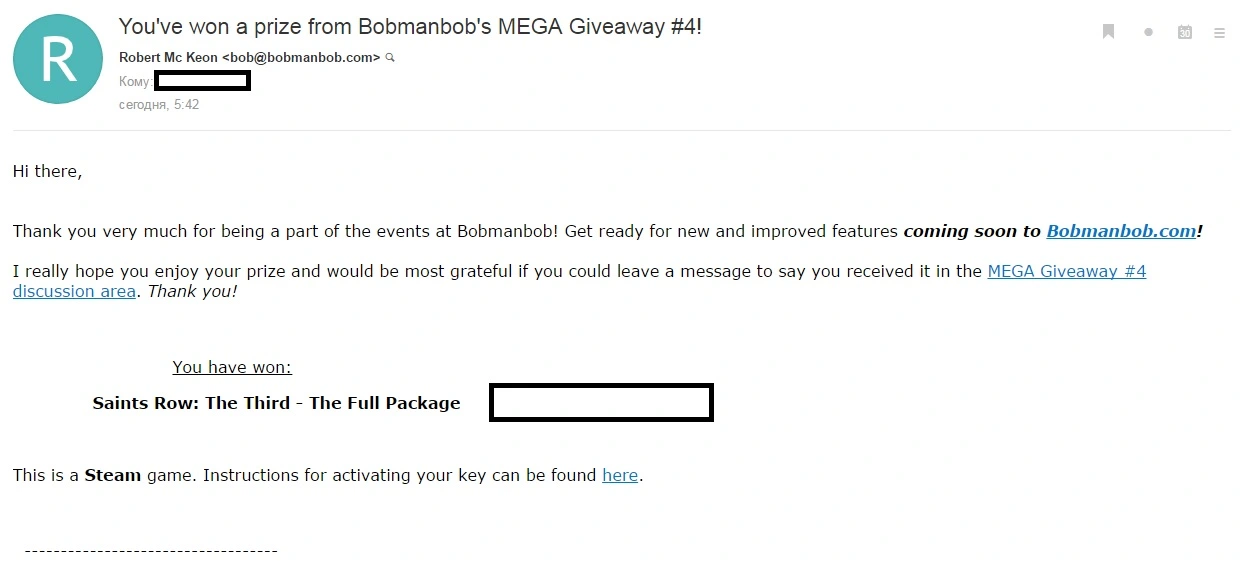Screen dimensions: 1245x567
Task: Follow the 'here' activation instructions link
Action: click(x=620, y=475)
